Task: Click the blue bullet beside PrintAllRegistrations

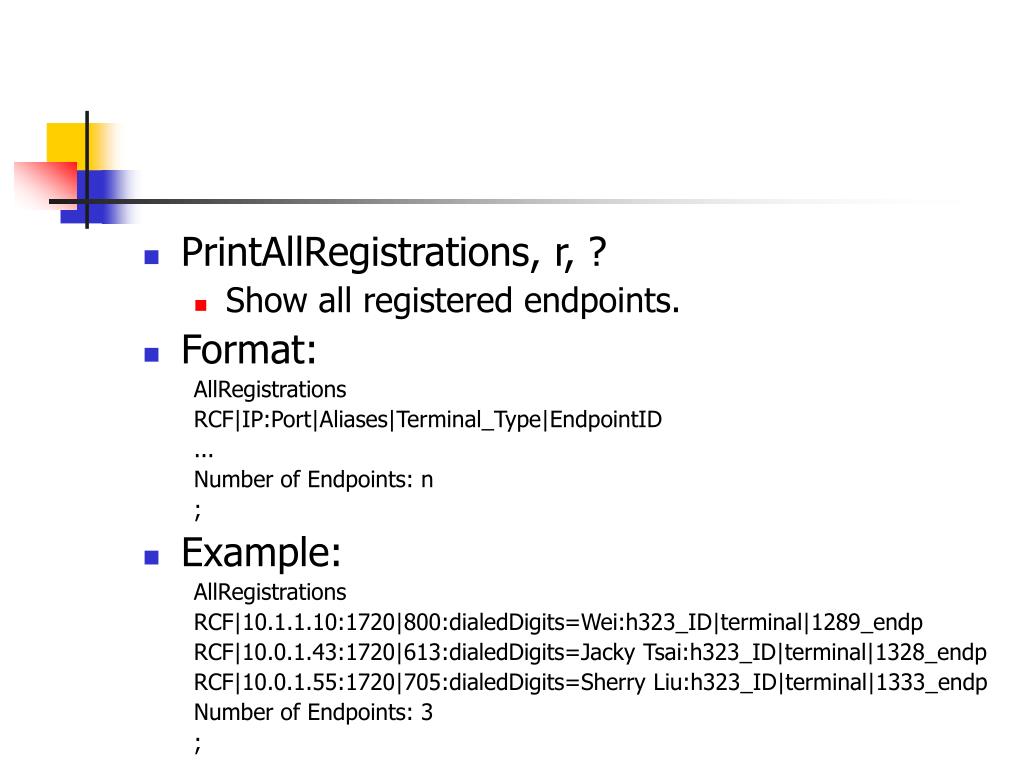Action: 152,257
